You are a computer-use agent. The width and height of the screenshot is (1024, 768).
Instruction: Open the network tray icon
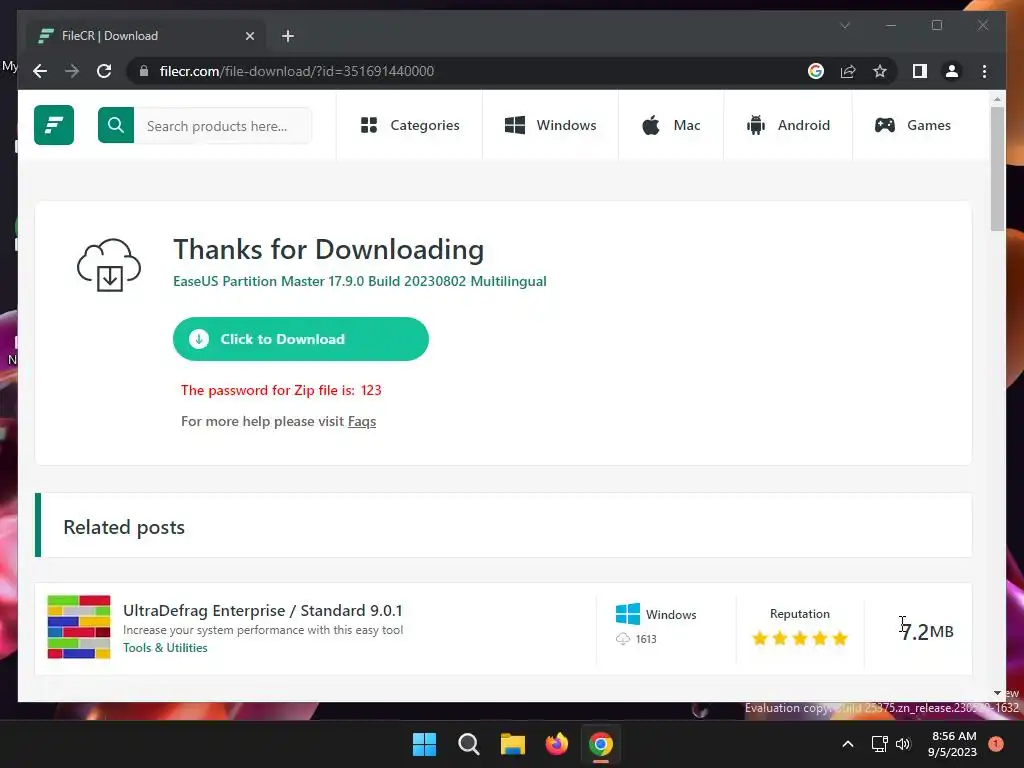click(x=880, y=744)
